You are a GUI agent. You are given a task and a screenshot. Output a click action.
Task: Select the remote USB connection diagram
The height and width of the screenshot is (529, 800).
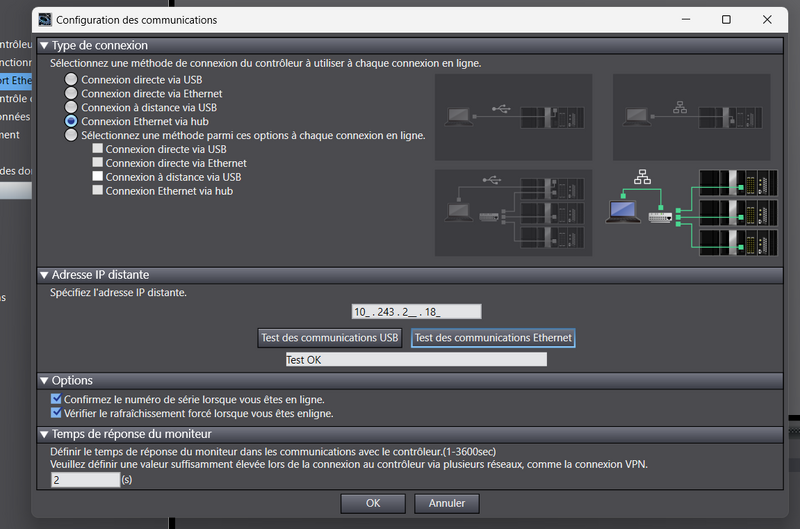pos(513,212)
